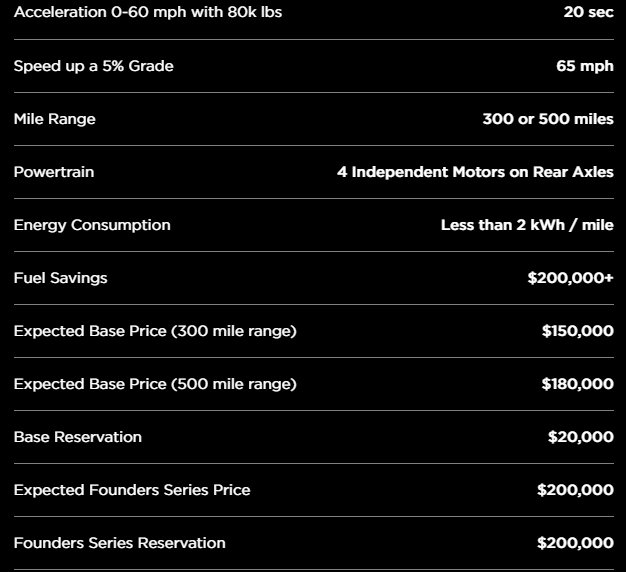
Task: Select the '20 sec' acceleration value
Action: [588, 12]
